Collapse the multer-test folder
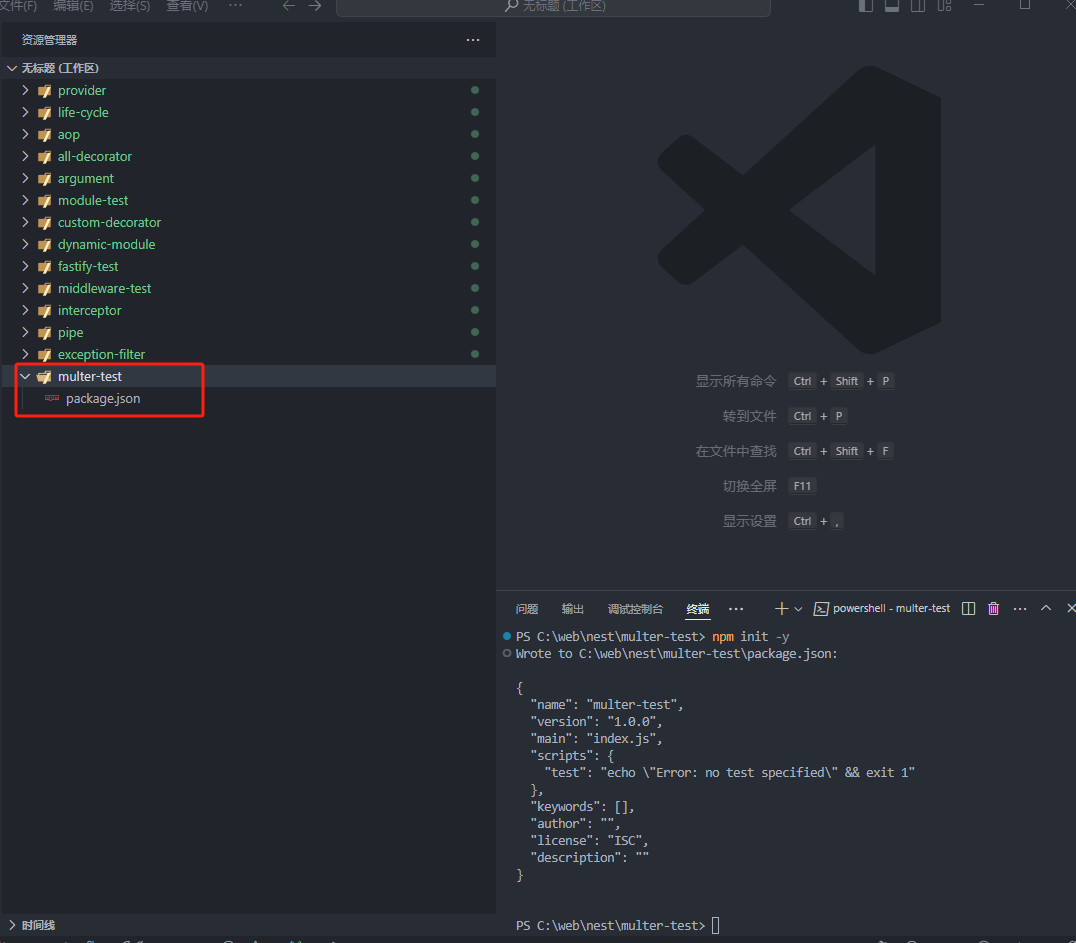The image size is (1076, 943). coord(25,376)
